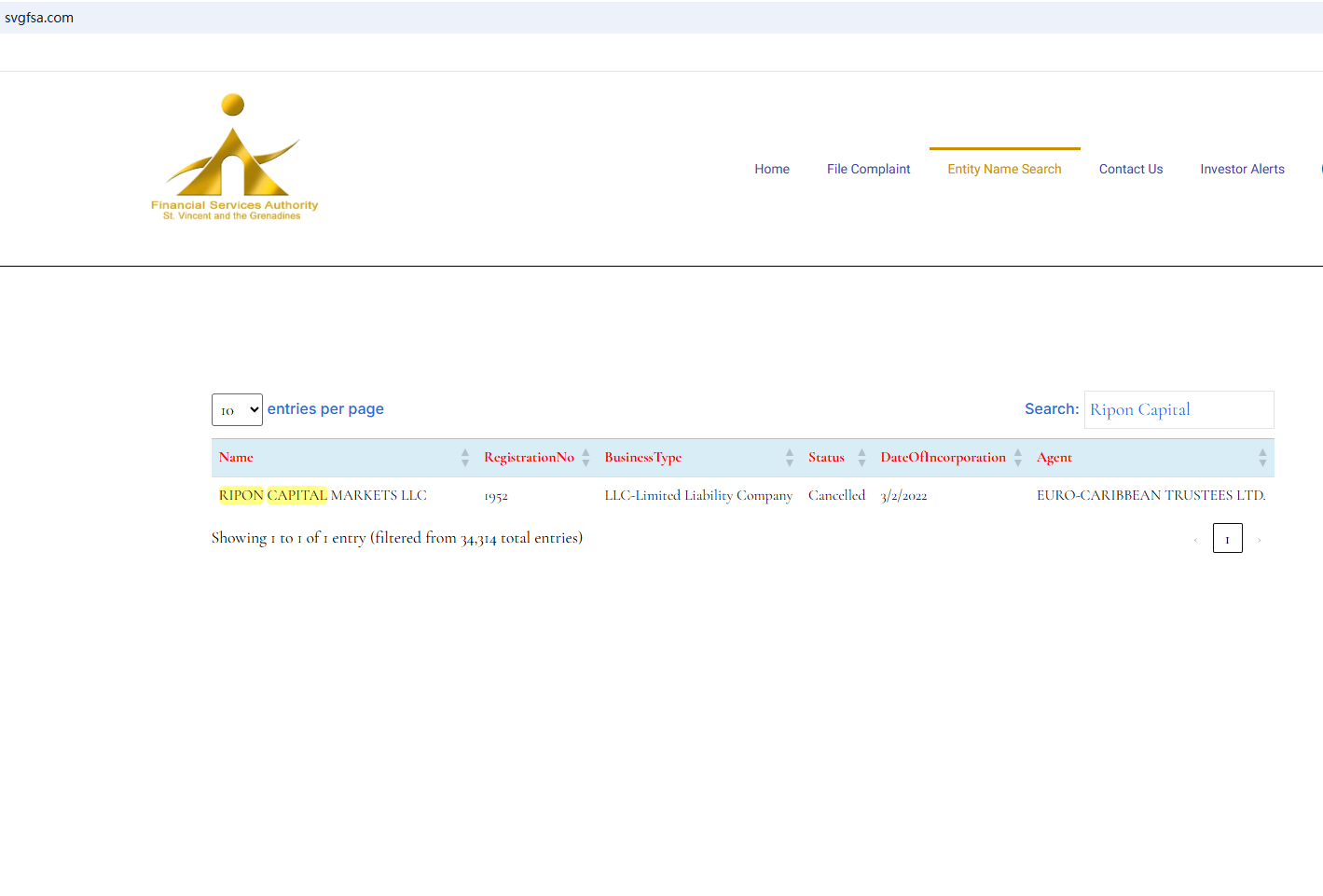The width and height of the screenshot is (1323, 896).
Task: Click the DateOfIncorporation column header text
Action: click(x=944, y=457)
